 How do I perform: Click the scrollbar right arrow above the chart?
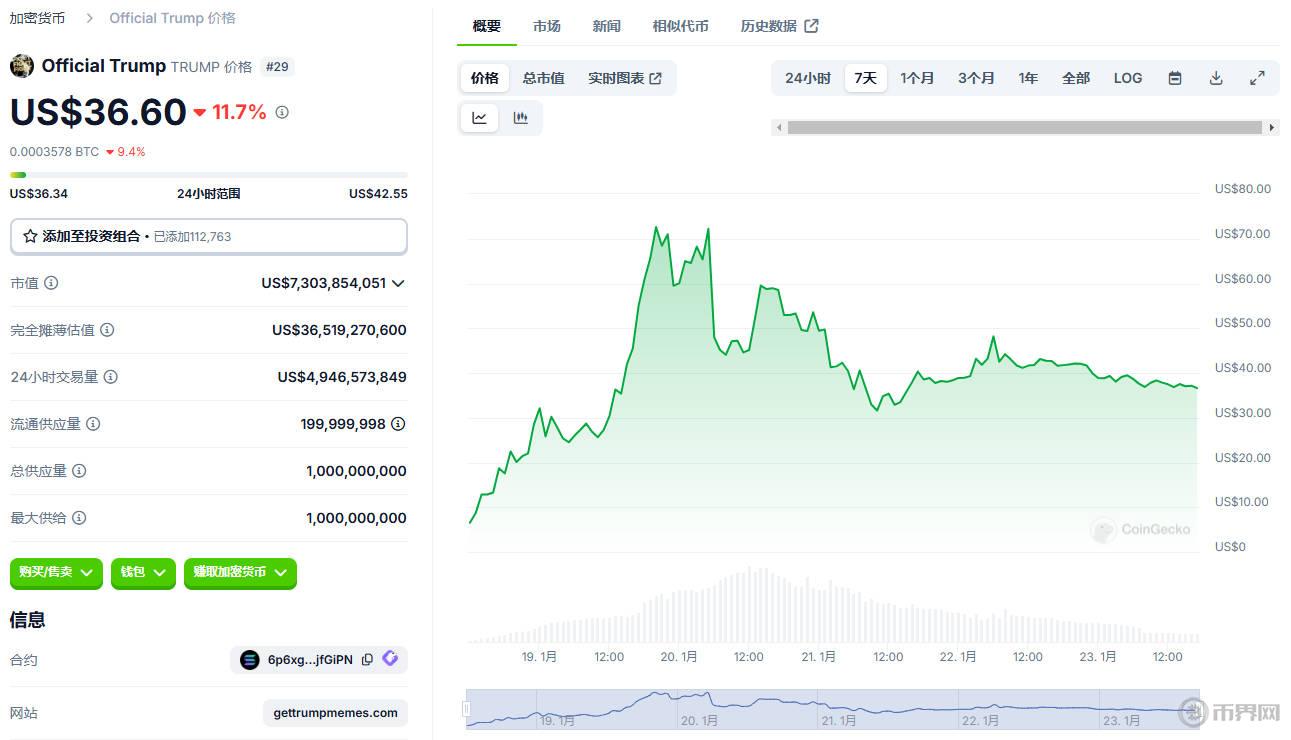pyautogui.click(x=1272, y=128)
